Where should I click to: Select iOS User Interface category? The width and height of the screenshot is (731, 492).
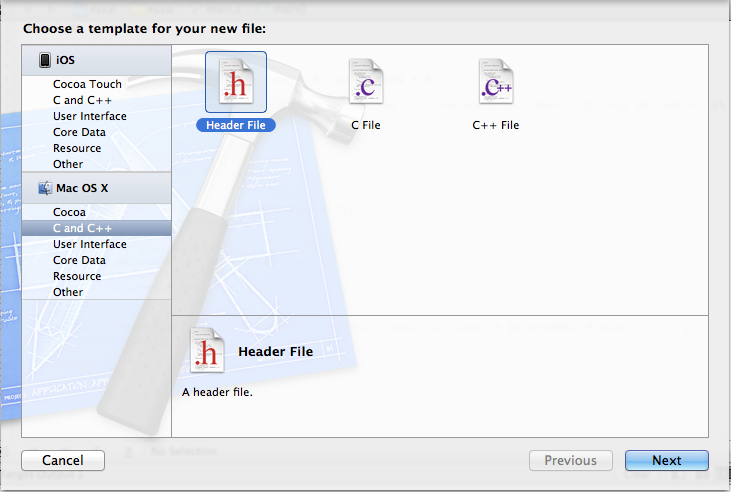coord(89,116)
